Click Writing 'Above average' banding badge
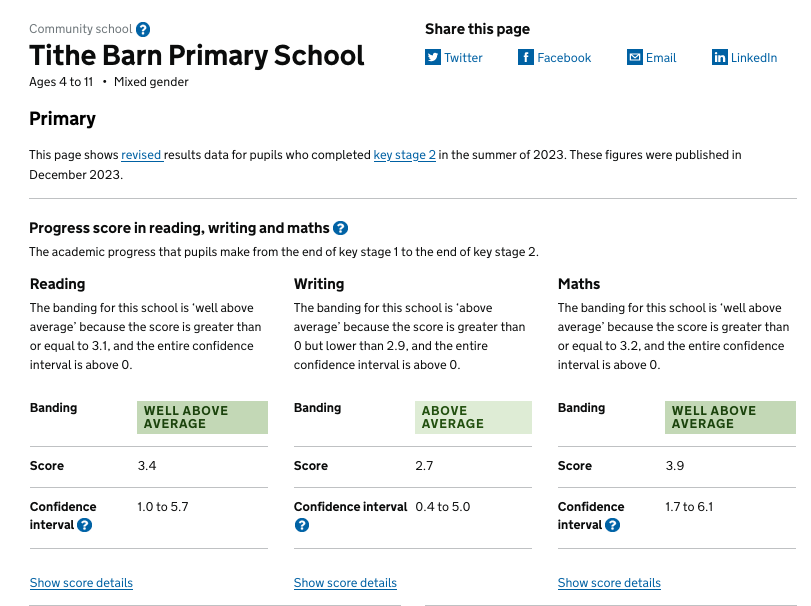This screenshot has height=606, width=811. (473, 417)
